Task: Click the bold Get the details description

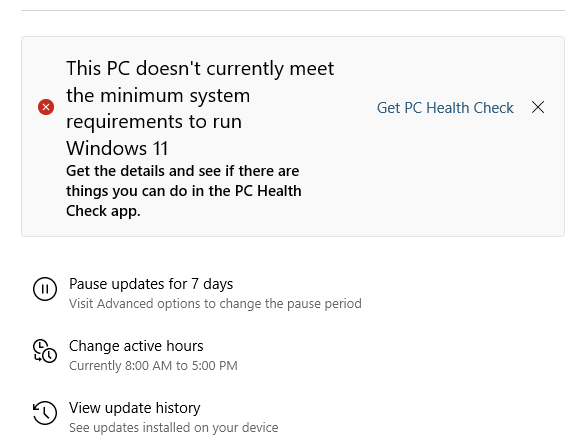Action: tap(183, 171)
